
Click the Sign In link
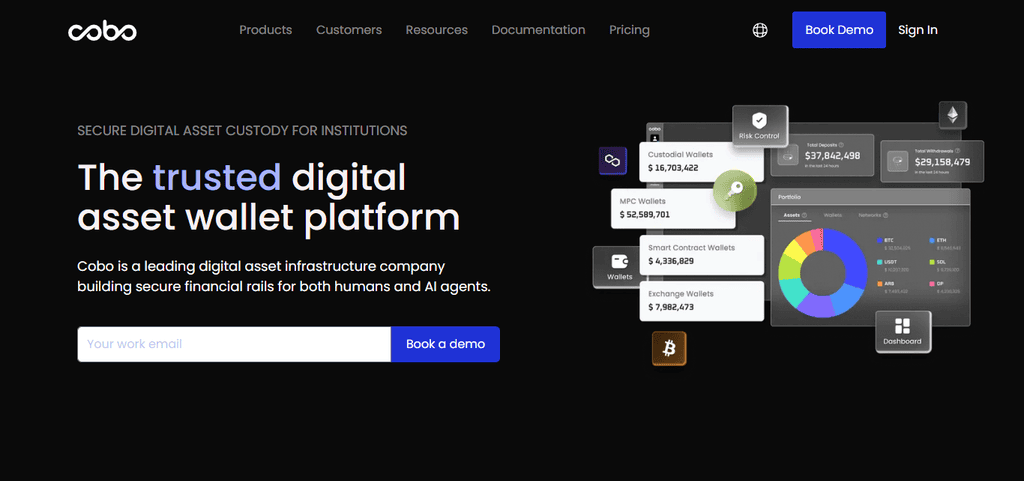918,30
